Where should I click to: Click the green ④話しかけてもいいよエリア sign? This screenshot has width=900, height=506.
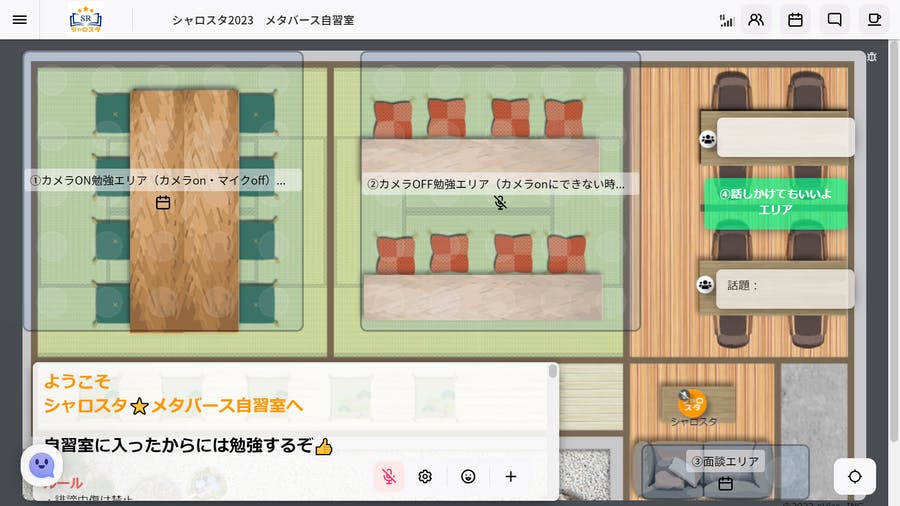[775, 202]
